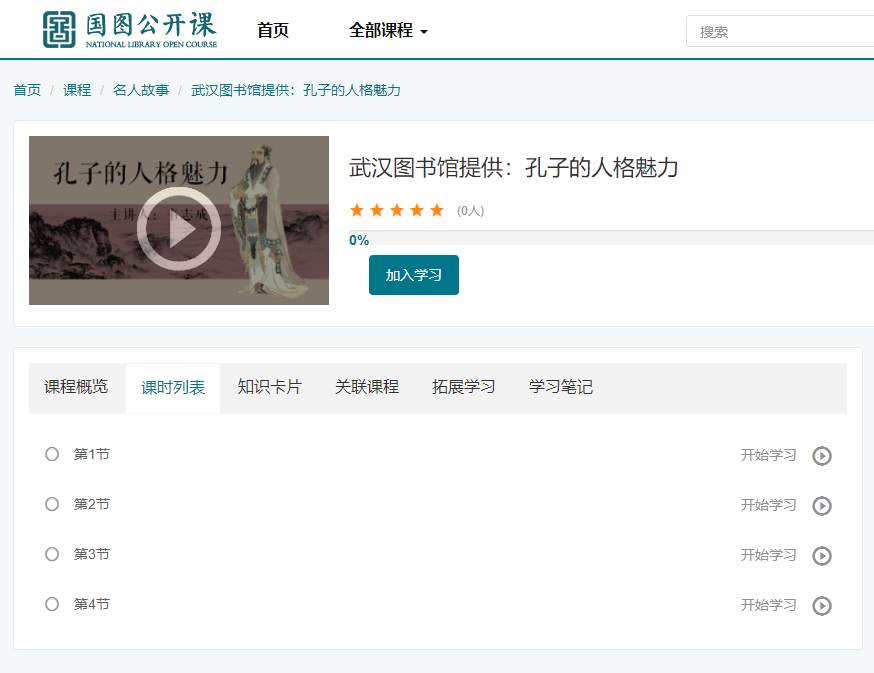Open the 第2节 lesson title
This screenshot has width=874, height=673.
click(92, 504)
